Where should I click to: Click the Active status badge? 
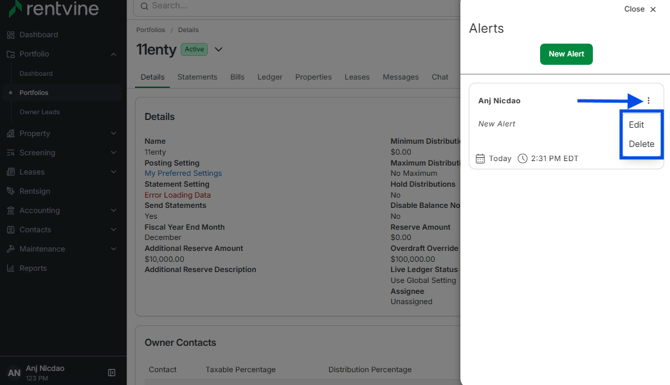pyautogui.click(x=194, y=49)
